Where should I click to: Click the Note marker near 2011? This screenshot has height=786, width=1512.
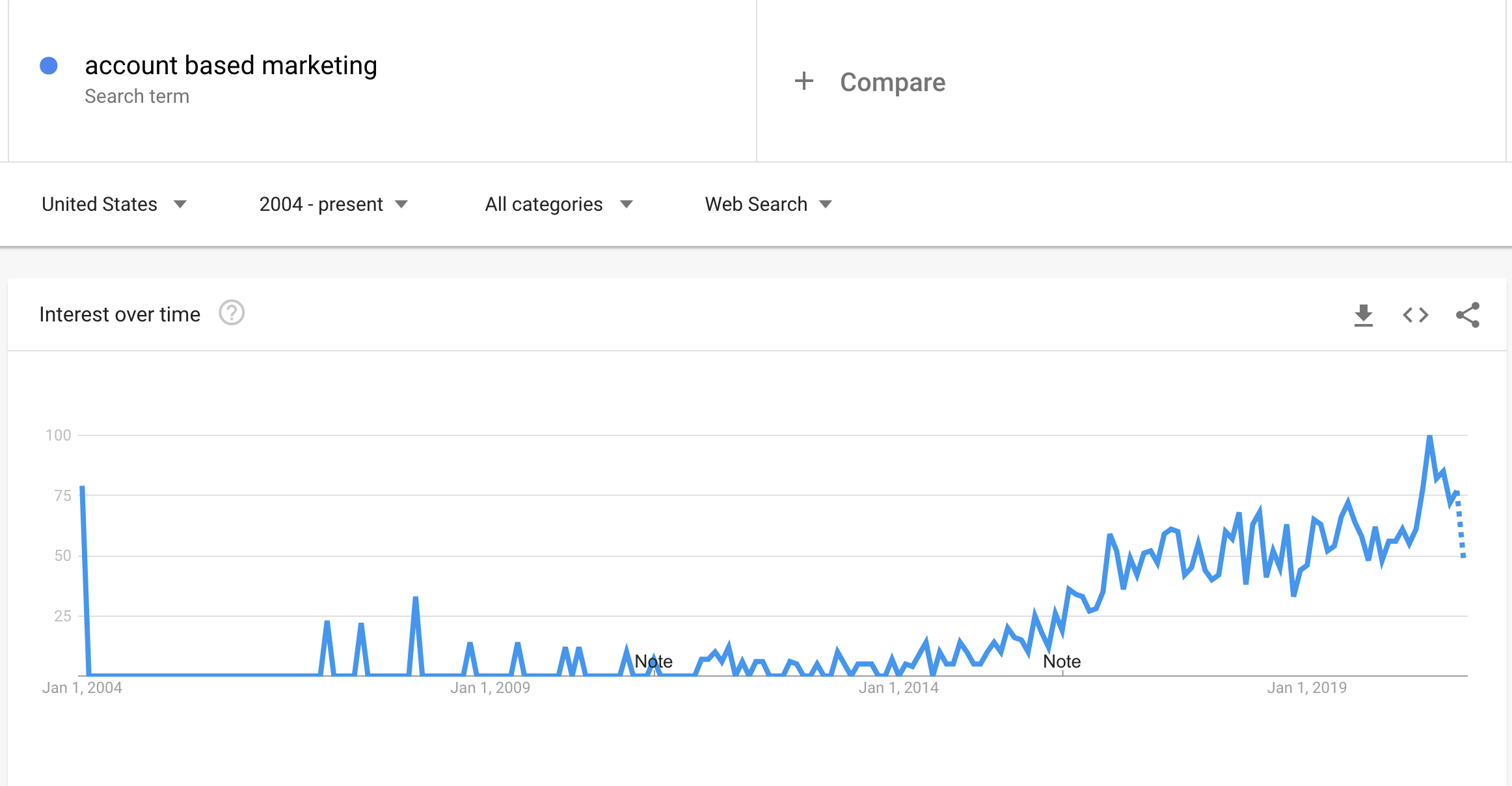[x=653, y=662]
